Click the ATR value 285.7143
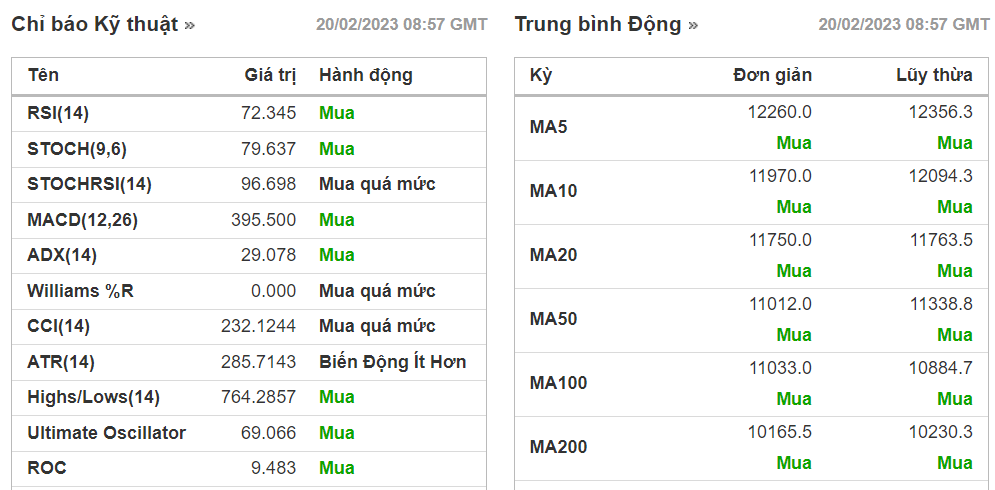 (x=258, y=362)
